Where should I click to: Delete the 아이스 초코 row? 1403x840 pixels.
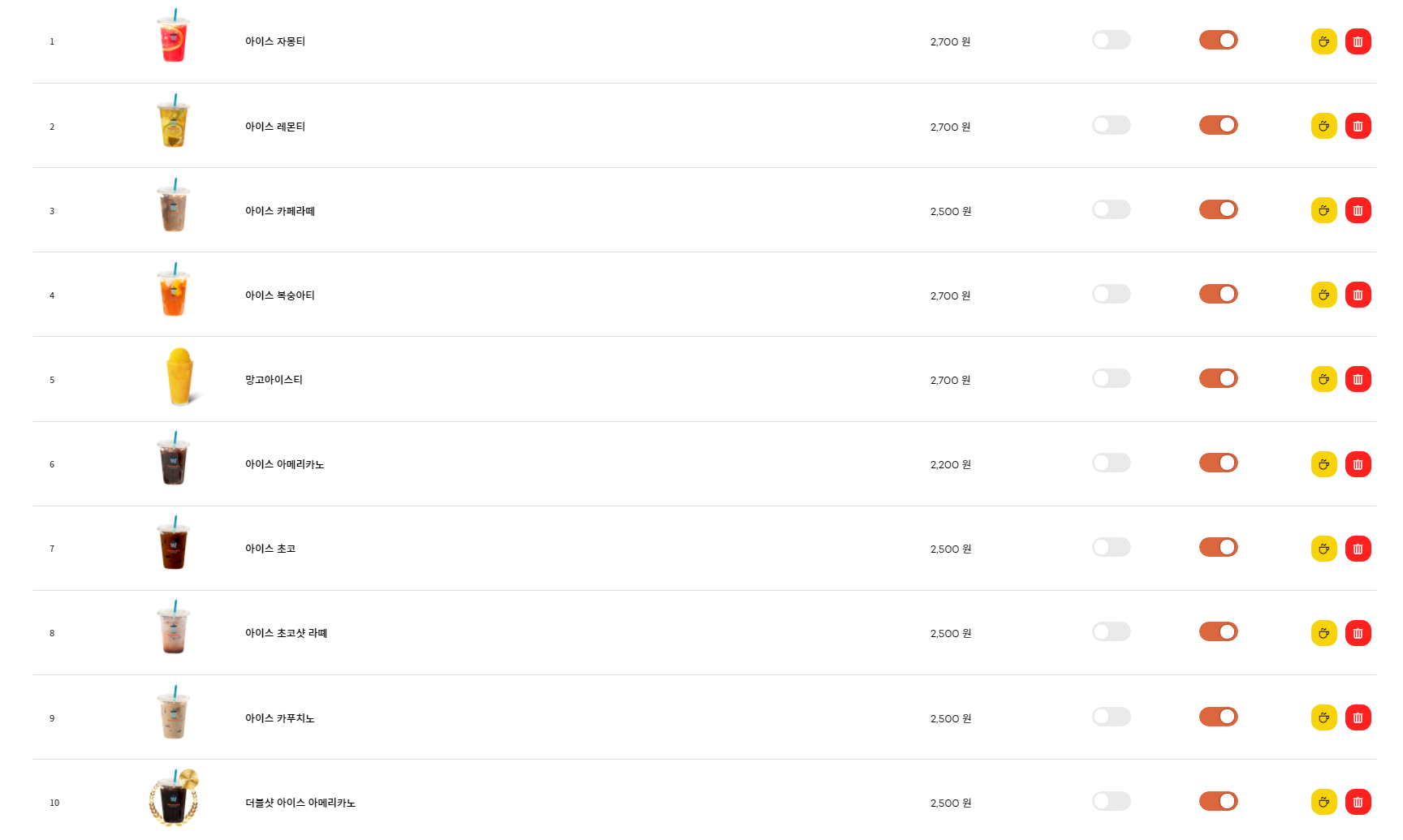pyautogui.click(x=1358, y=549)
